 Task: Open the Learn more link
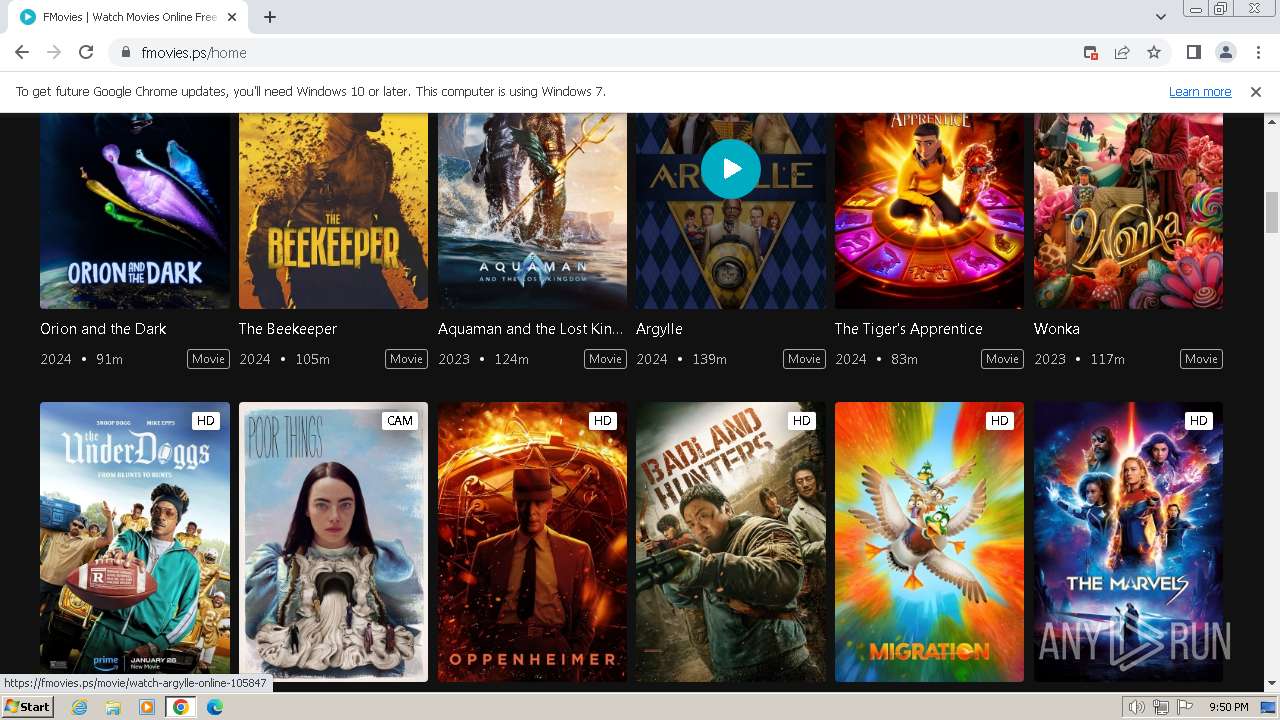pyautogui.click(x=1200, y=92)
